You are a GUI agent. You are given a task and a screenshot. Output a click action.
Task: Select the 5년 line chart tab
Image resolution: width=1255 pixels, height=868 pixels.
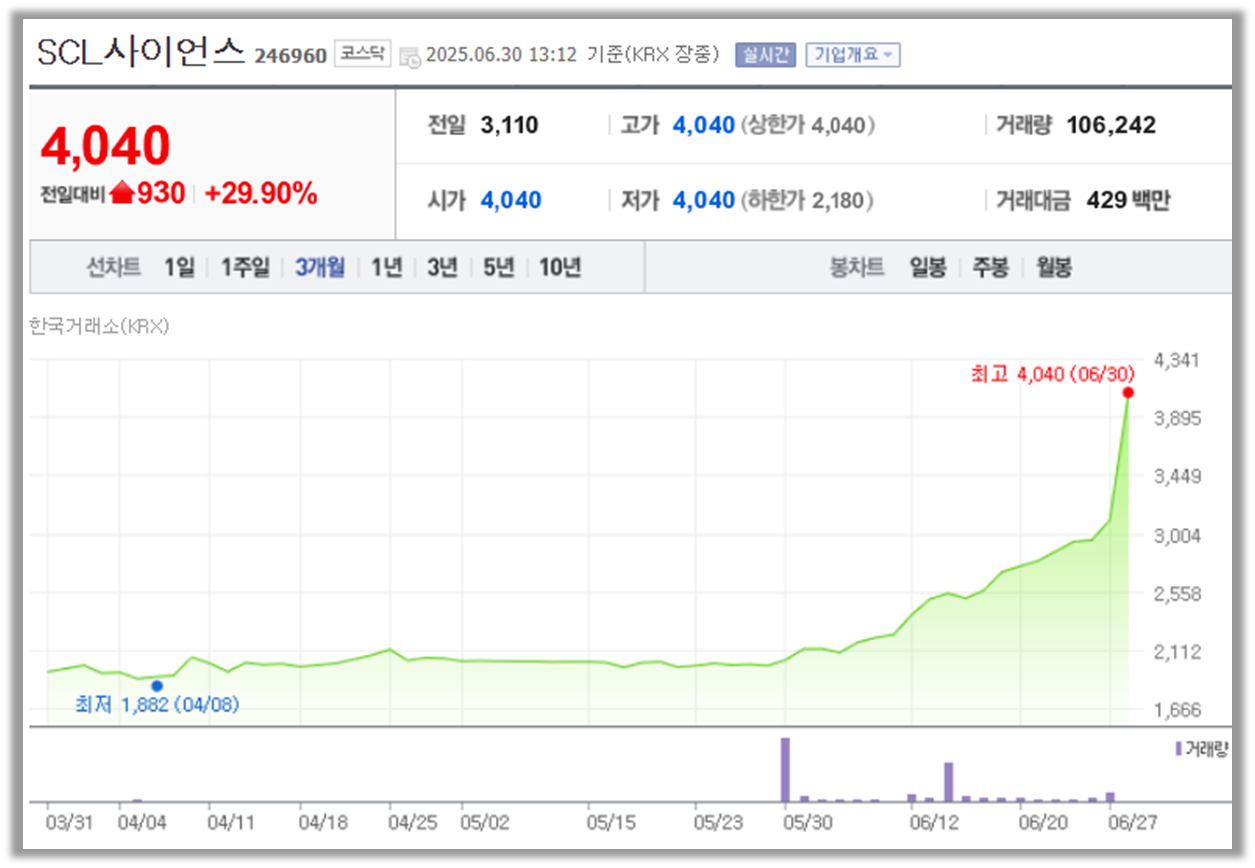coord(498,267)
